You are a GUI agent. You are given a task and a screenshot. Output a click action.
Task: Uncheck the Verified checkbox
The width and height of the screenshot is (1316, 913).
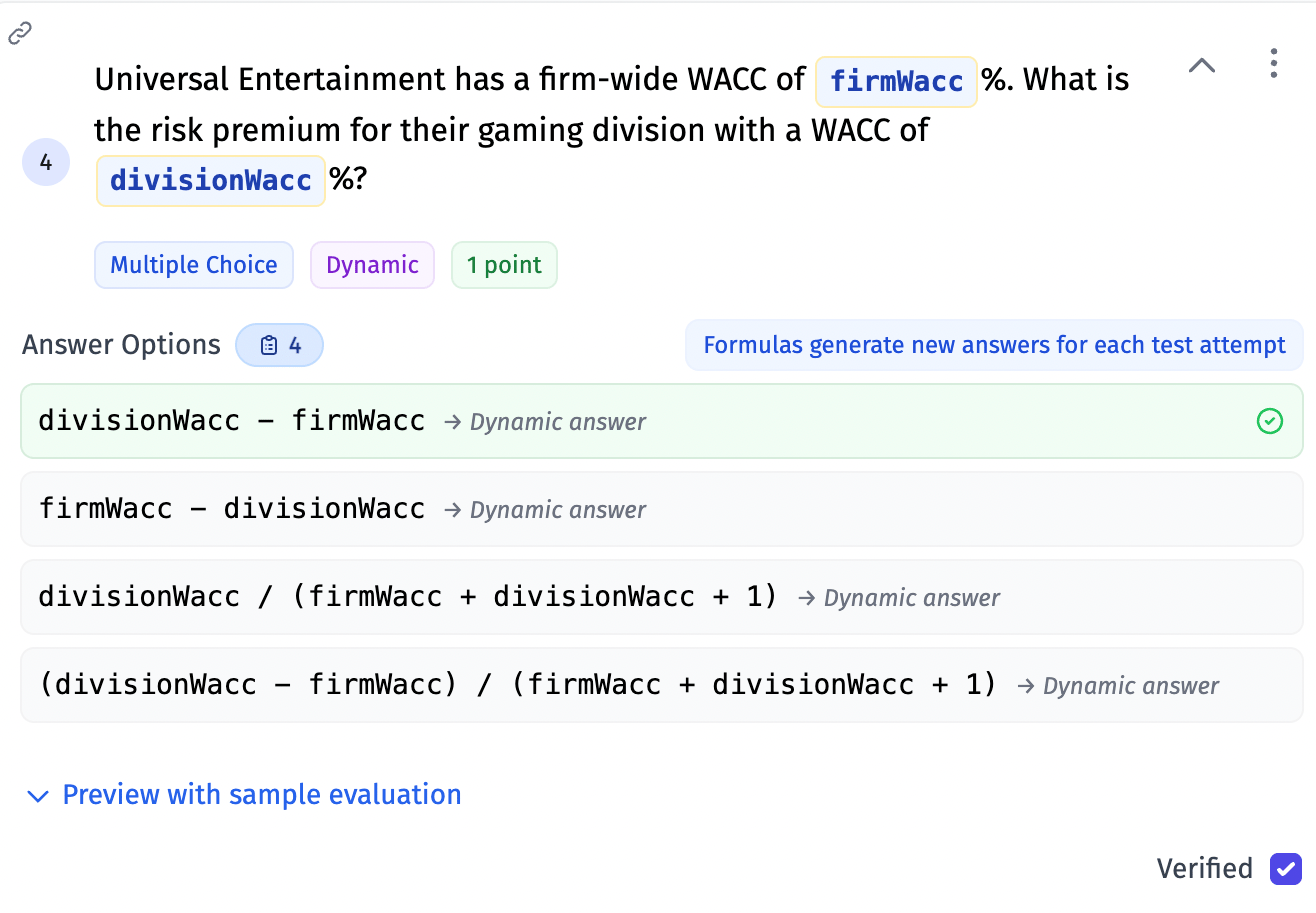[x=1285, y=868]
